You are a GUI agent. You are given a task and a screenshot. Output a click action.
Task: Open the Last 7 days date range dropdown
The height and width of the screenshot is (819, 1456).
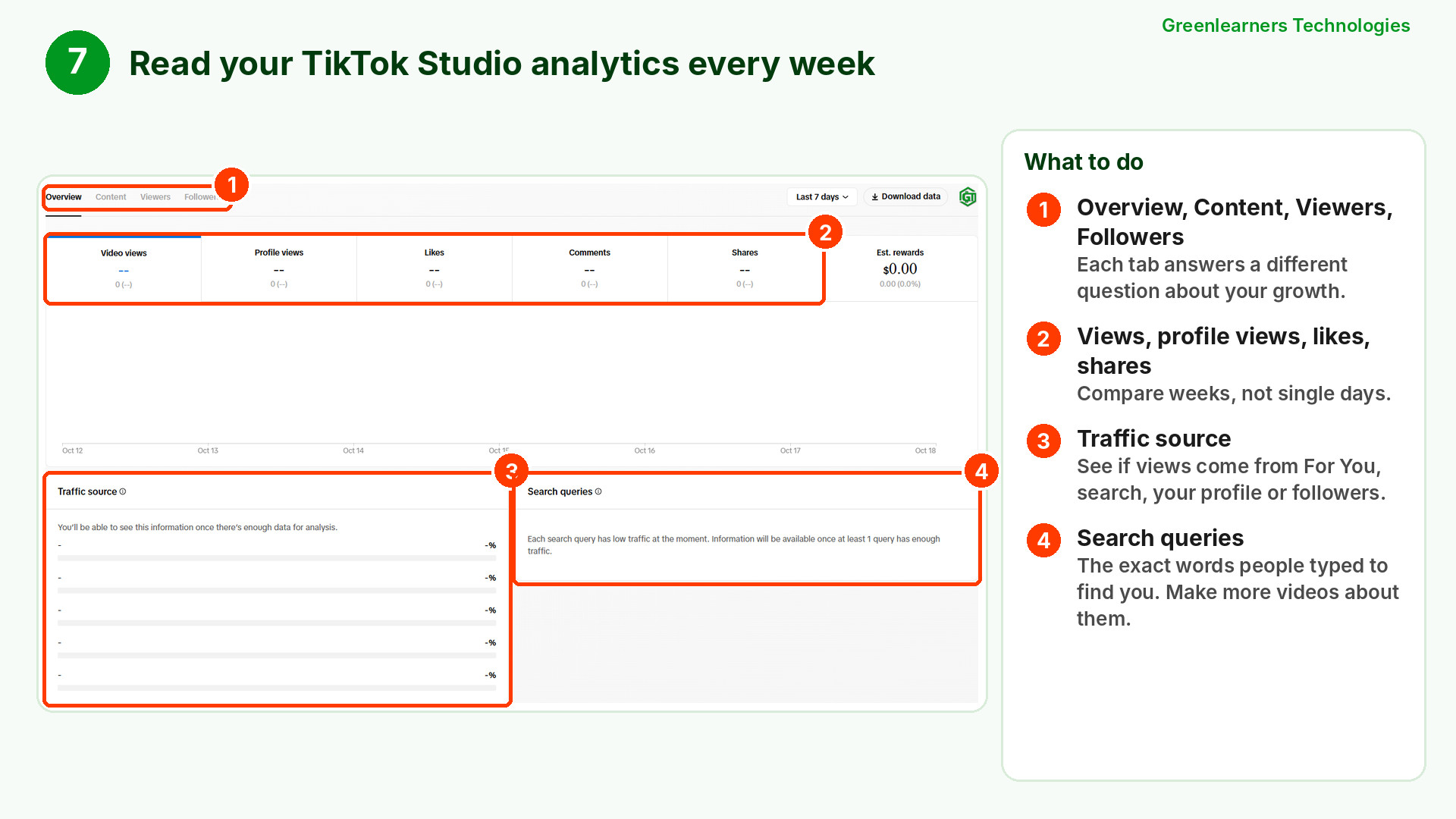822,197
